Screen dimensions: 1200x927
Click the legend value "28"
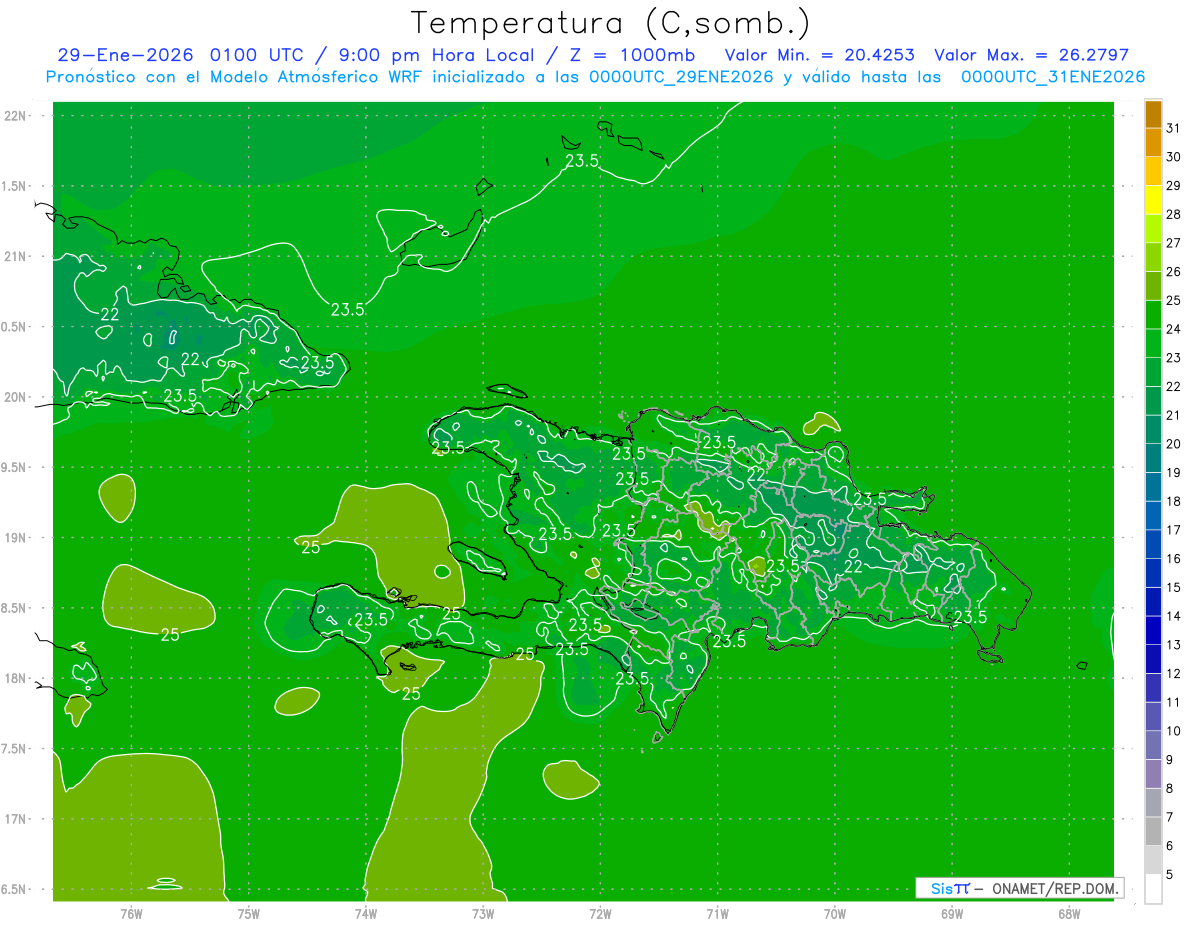[1174, 214]
